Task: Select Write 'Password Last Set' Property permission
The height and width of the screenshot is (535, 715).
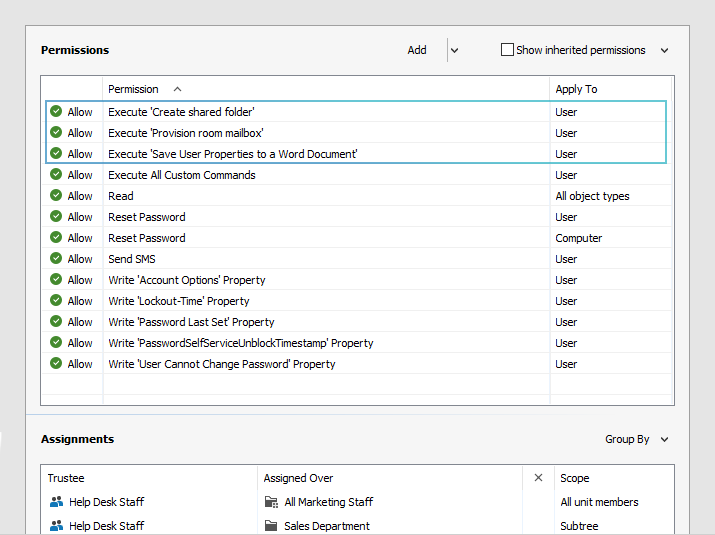Action: pyautogui.click(x=191, y=322)
